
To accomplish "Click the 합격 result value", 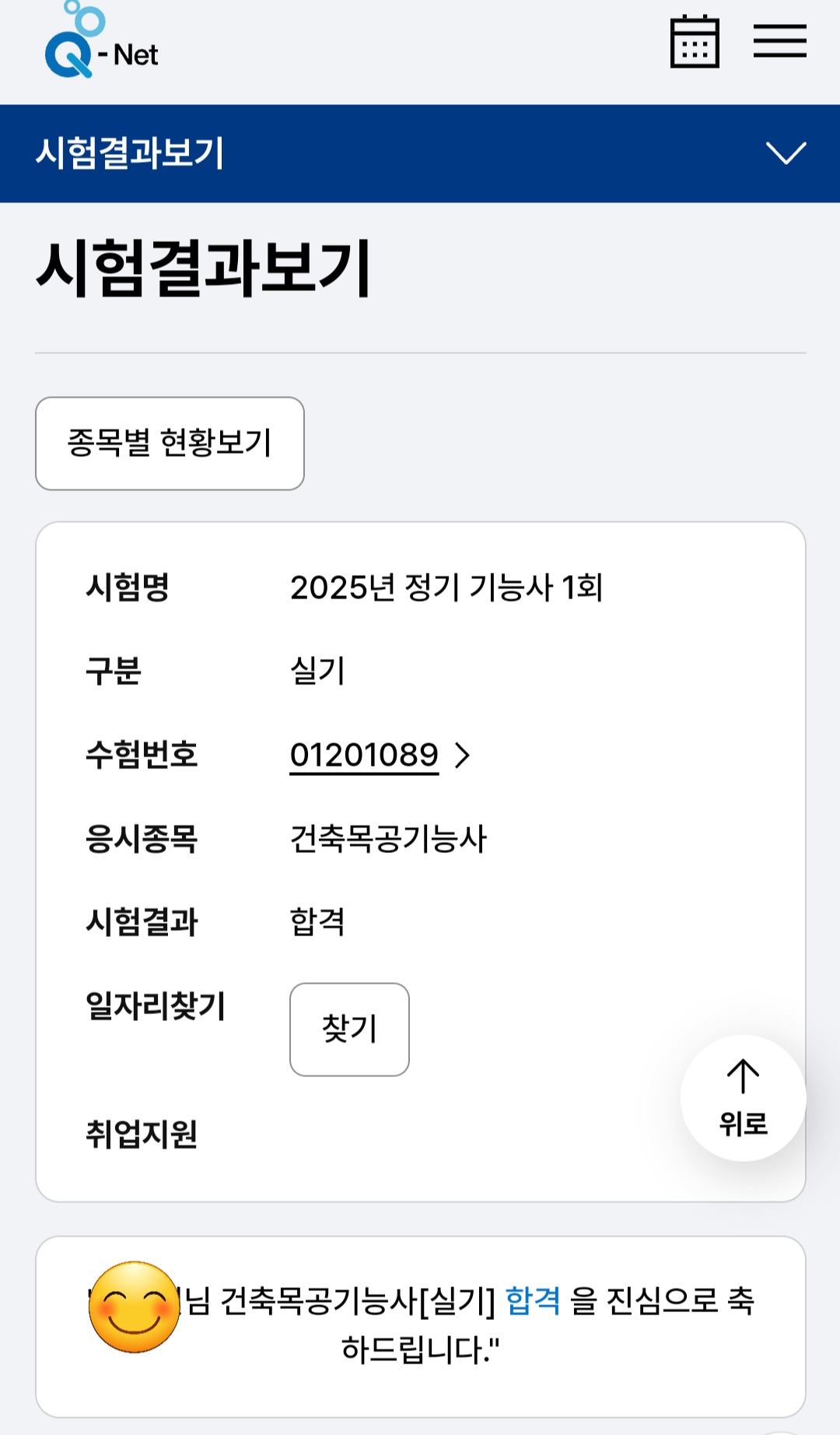I will tap(317, 921).
